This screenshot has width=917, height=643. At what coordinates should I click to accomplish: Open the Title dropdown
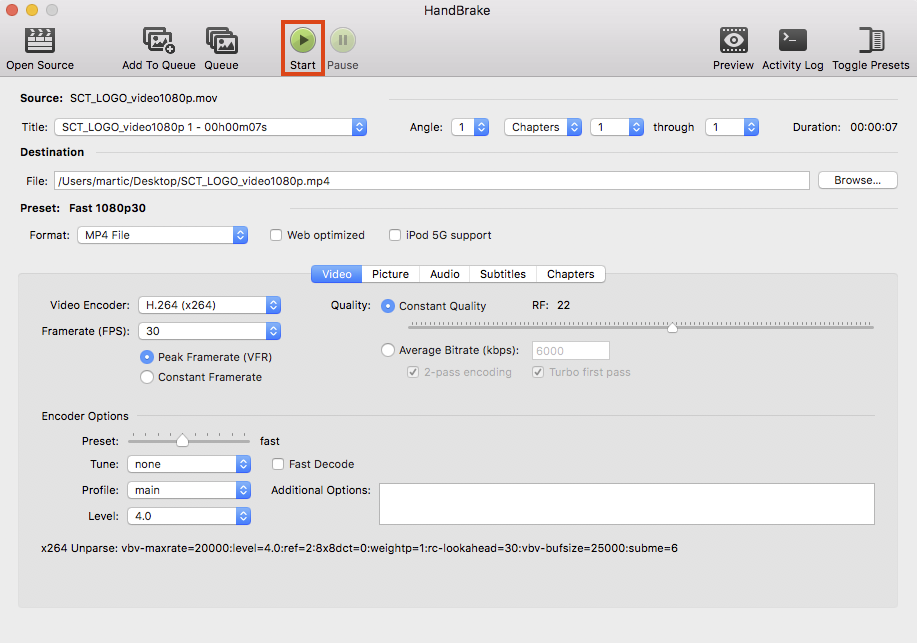211,127
